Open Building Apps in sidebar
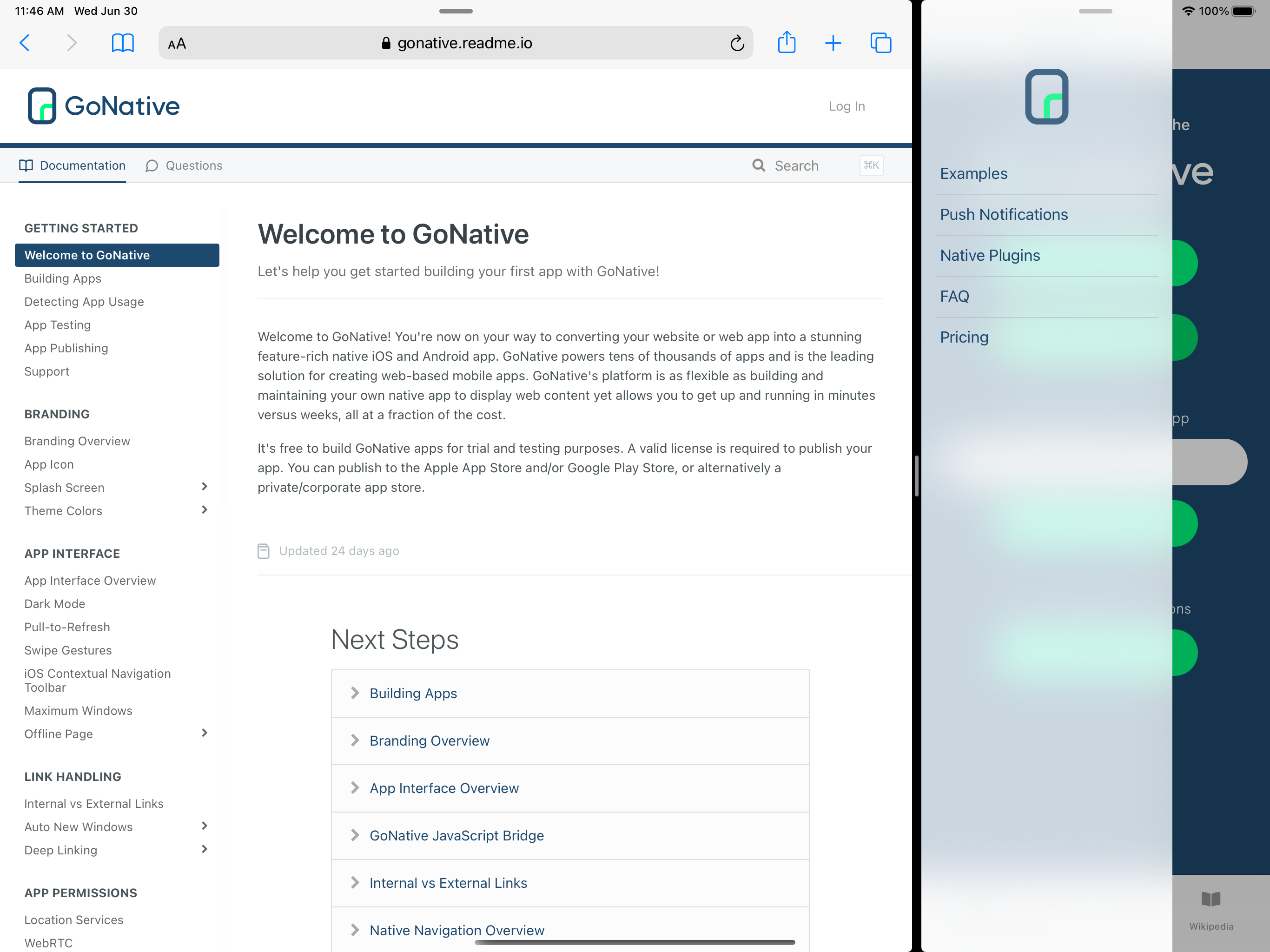Screen dimensions: 1270x952 [63, 278]
